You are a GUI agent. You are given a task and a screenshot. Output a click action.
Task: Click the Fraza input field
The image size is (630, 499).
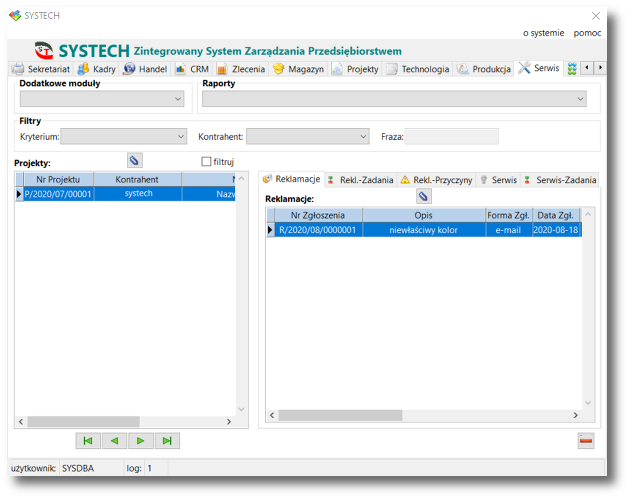pyautogui.click(x=451, y=137)
